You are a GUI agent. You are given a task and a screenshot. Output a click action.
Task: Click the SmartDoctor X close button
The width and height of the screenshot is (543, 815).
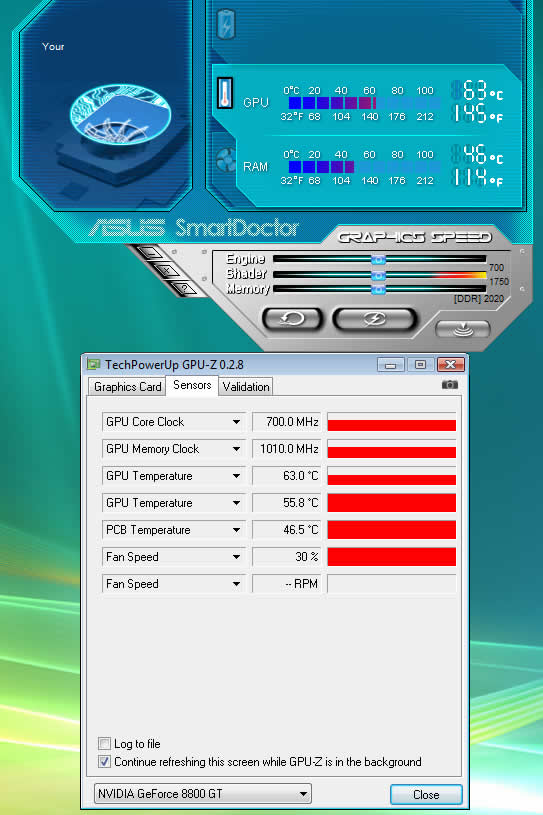tap(167, 270)
